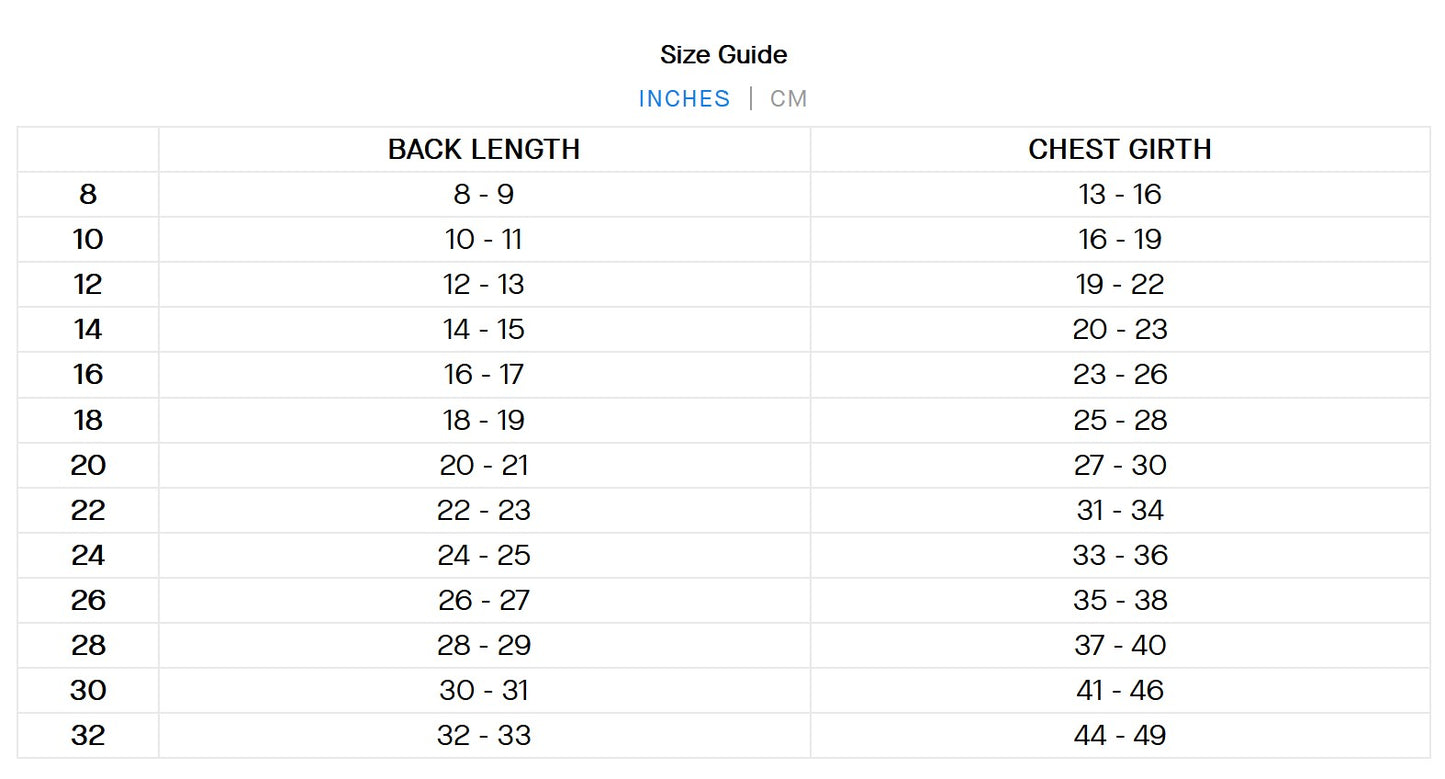The image size is (1445, 779).
Task: Click the Size Guide heading
Action: tap(723, 54)
